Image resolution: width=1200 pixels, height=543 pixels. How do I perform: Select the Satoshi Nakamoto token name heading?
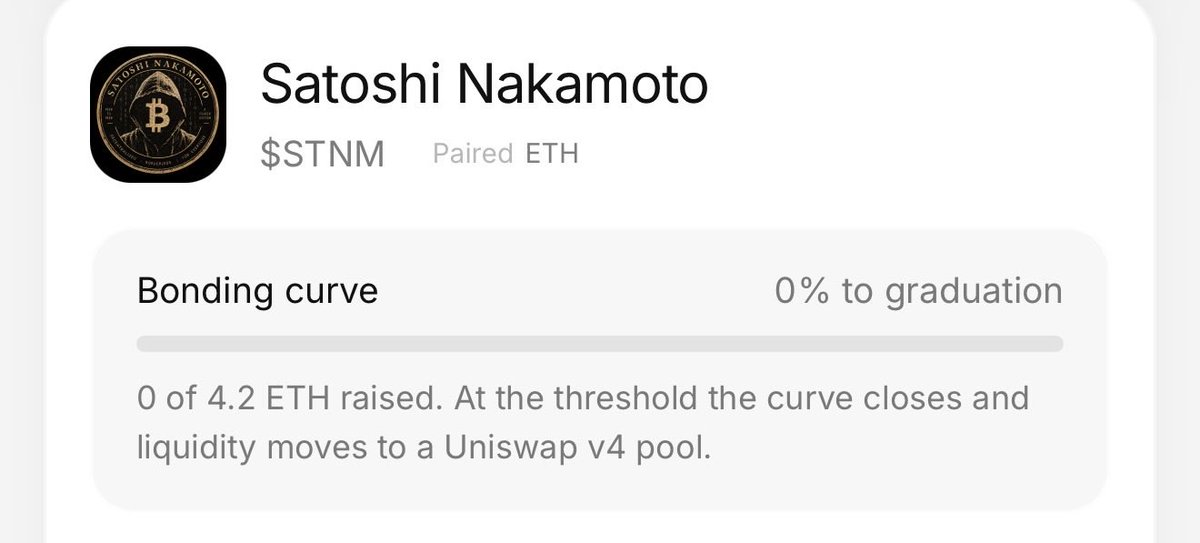pos(484,87)
